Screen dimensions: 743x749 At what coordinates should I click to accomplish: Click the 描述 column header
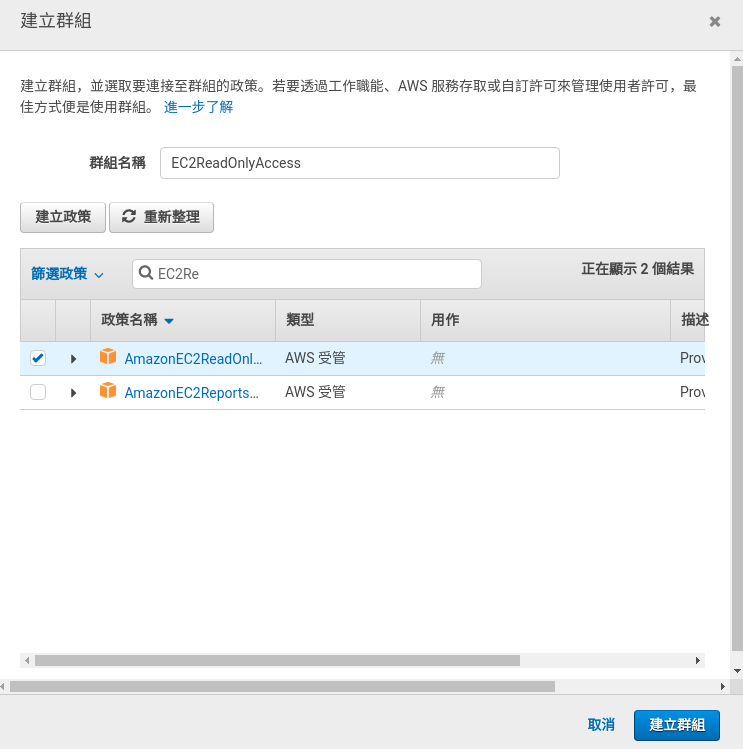click(x=688, y=320)
